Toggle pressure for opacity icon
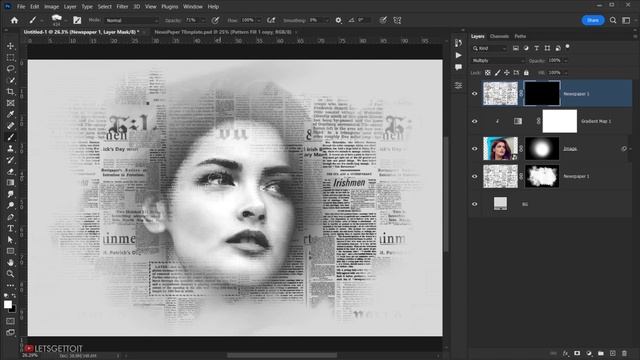640x360 pixels. click(215, 20)
